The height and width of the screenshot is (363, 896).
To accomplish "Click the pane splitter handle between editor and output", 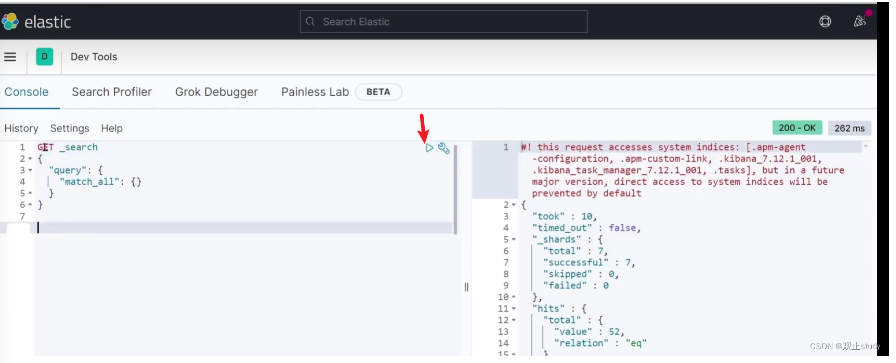I will click(x=466, y=287).
